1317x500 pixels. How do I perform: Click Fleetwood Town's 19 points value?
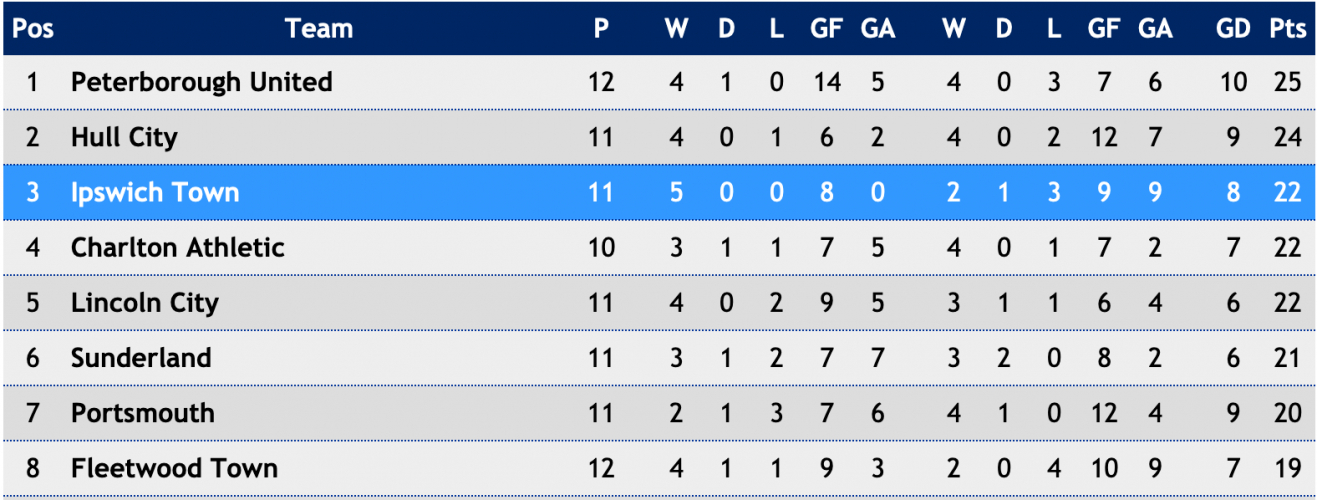coord(1287,467)
